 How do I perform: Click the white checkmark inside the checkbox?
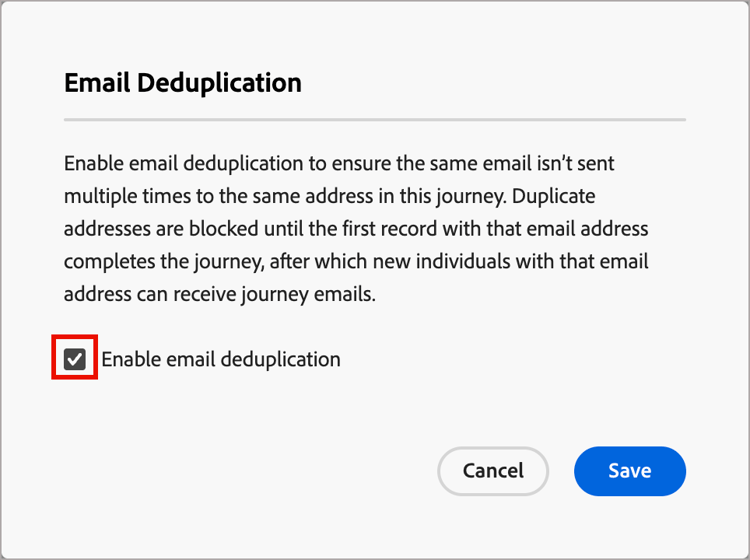tap(75, 359)
